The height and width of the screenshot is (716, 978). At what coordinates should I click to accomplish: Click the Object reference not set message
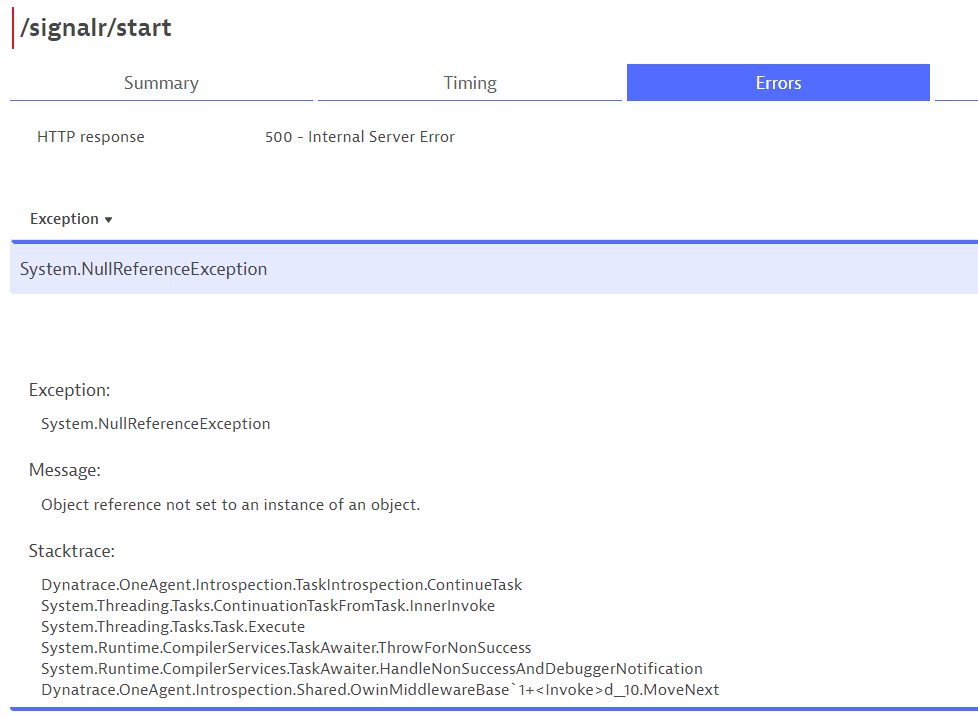(x=230, y=505)
